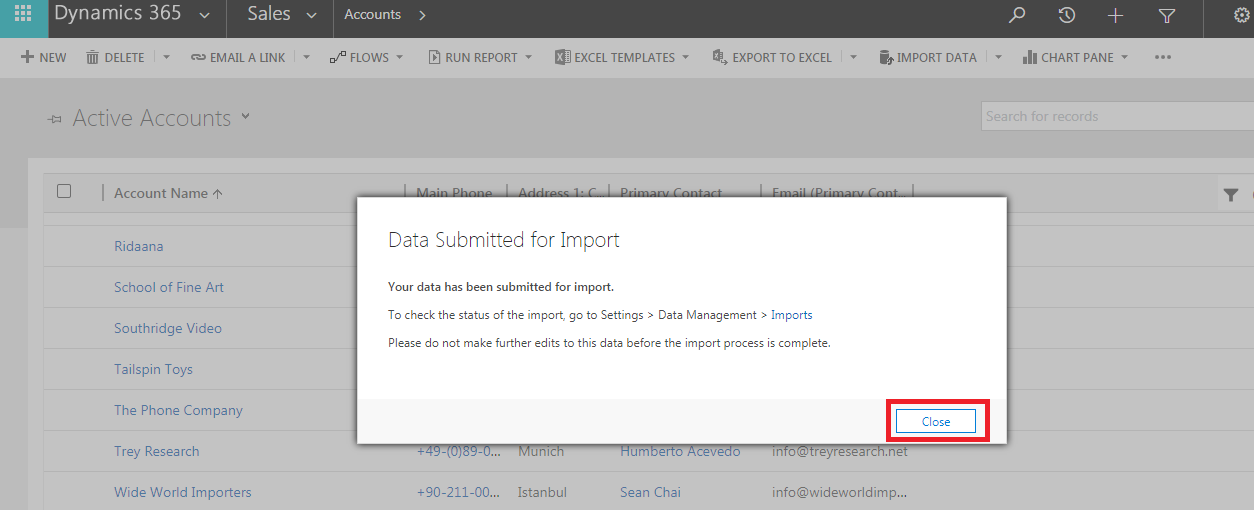1254x510 pixels.
Task: Click the NEW plus toolbar button
Action: tap(43, 57)
